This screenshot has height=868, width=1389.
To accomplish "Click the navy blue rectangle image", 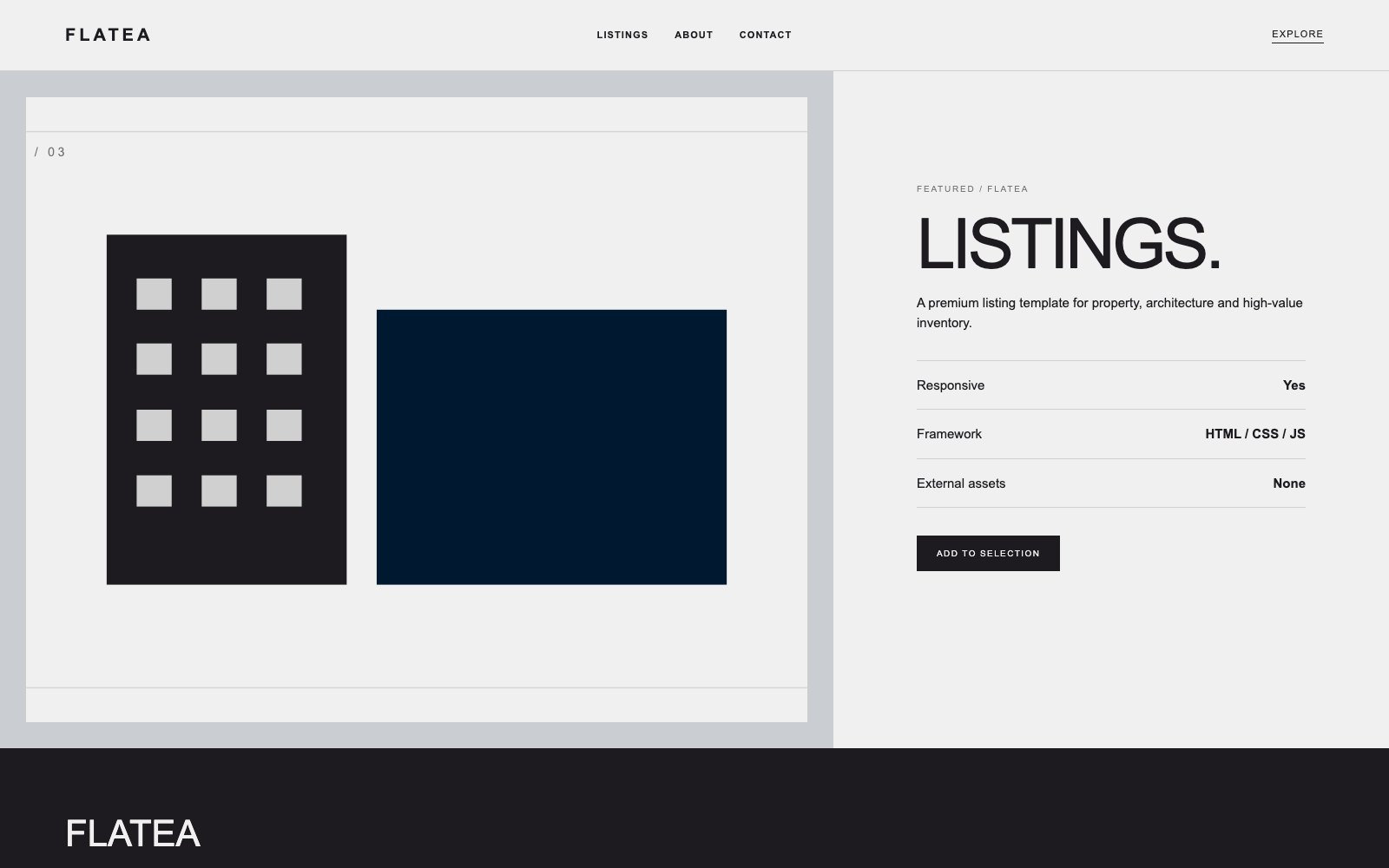I will pos(551,447).
